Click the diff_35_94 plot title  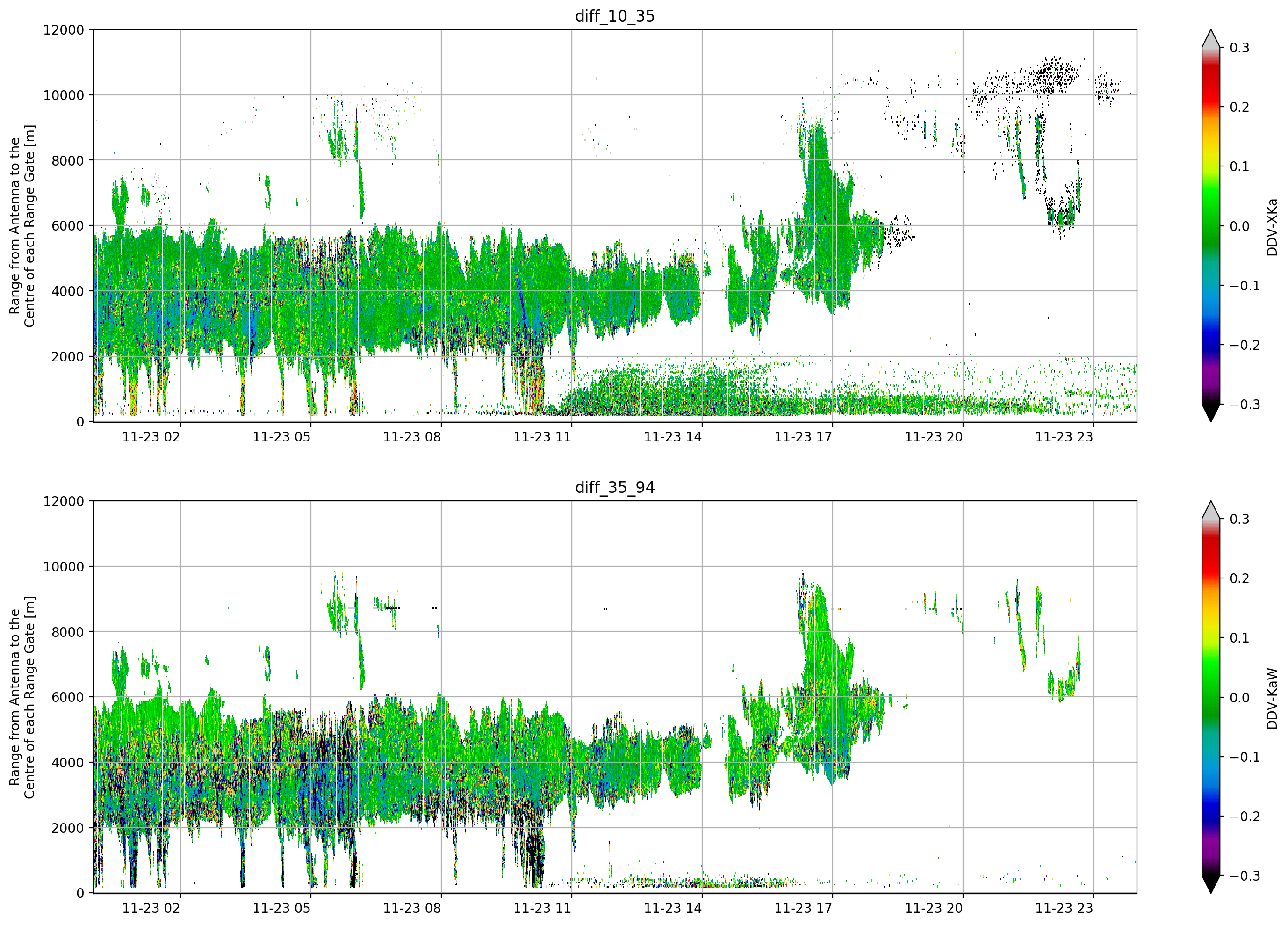click(614, 487)
